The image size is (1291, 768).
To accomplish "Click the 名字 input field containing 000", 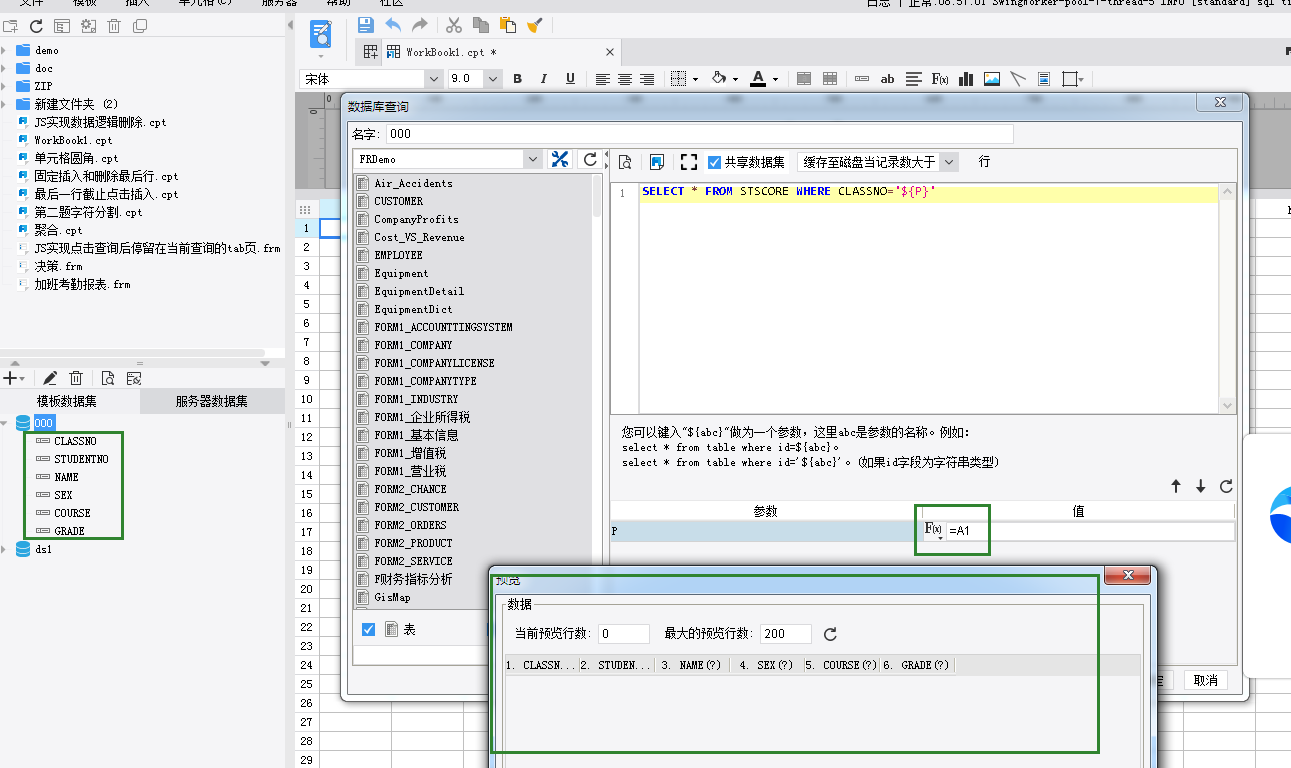I will click(700, 133).
